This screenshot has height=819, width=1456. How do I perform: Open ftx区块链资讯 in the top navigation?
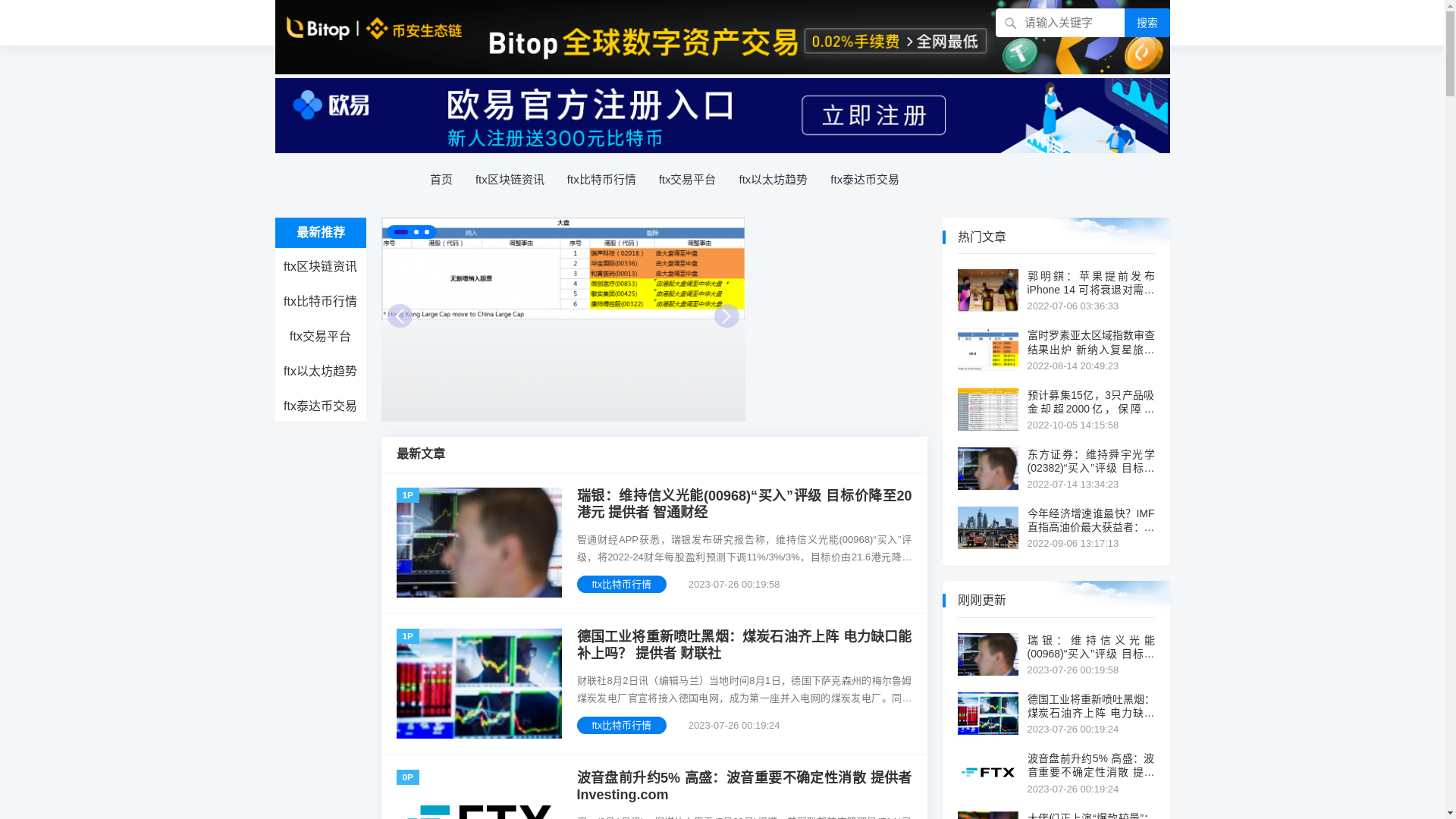tap(510, 180)
